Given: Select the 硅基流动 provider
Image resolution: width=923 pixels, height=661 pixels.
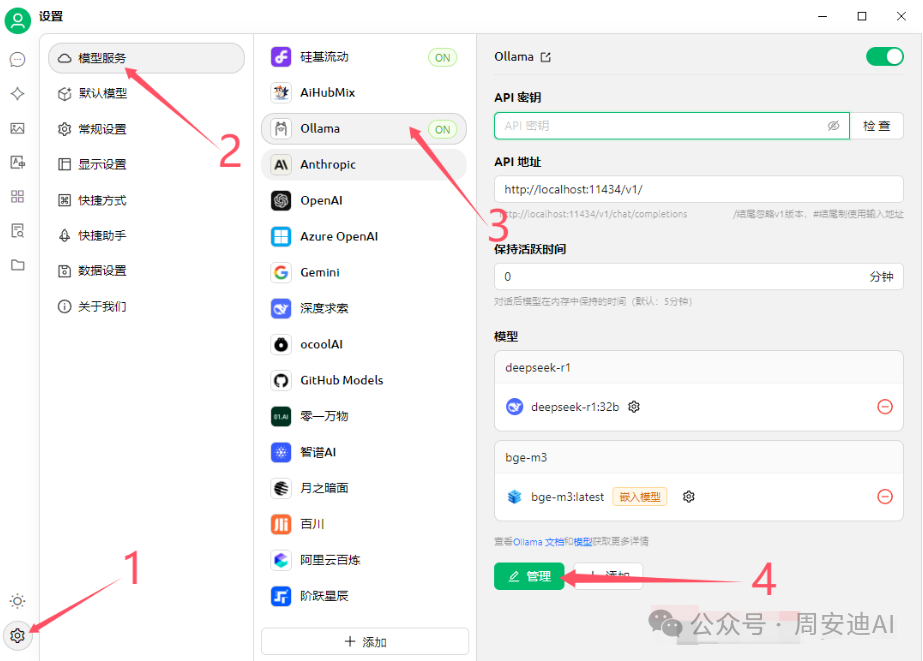Looking at the screenshot, I should coord(364,57).
